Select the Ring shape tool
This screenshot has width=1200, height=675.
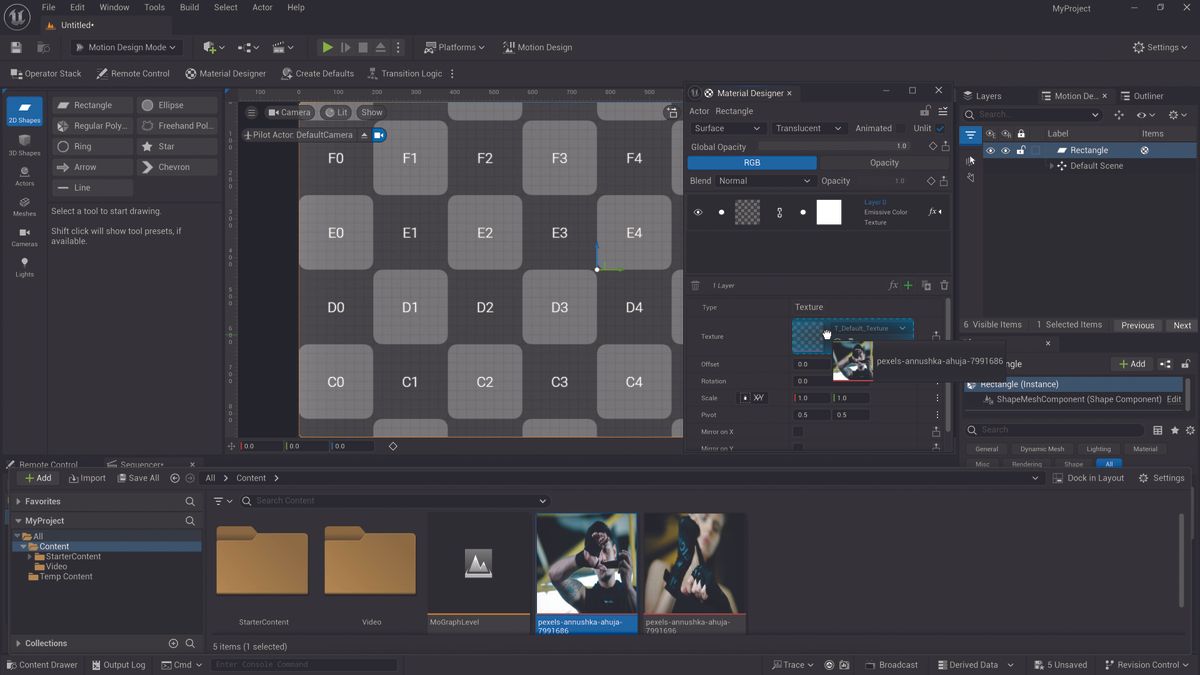pos(91,146)
